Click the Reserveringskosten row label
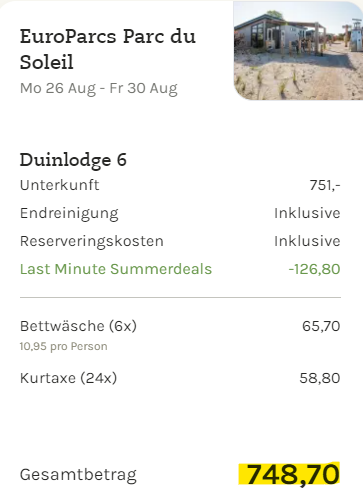Screen dimensions: 363x495 tap(92, 241)
